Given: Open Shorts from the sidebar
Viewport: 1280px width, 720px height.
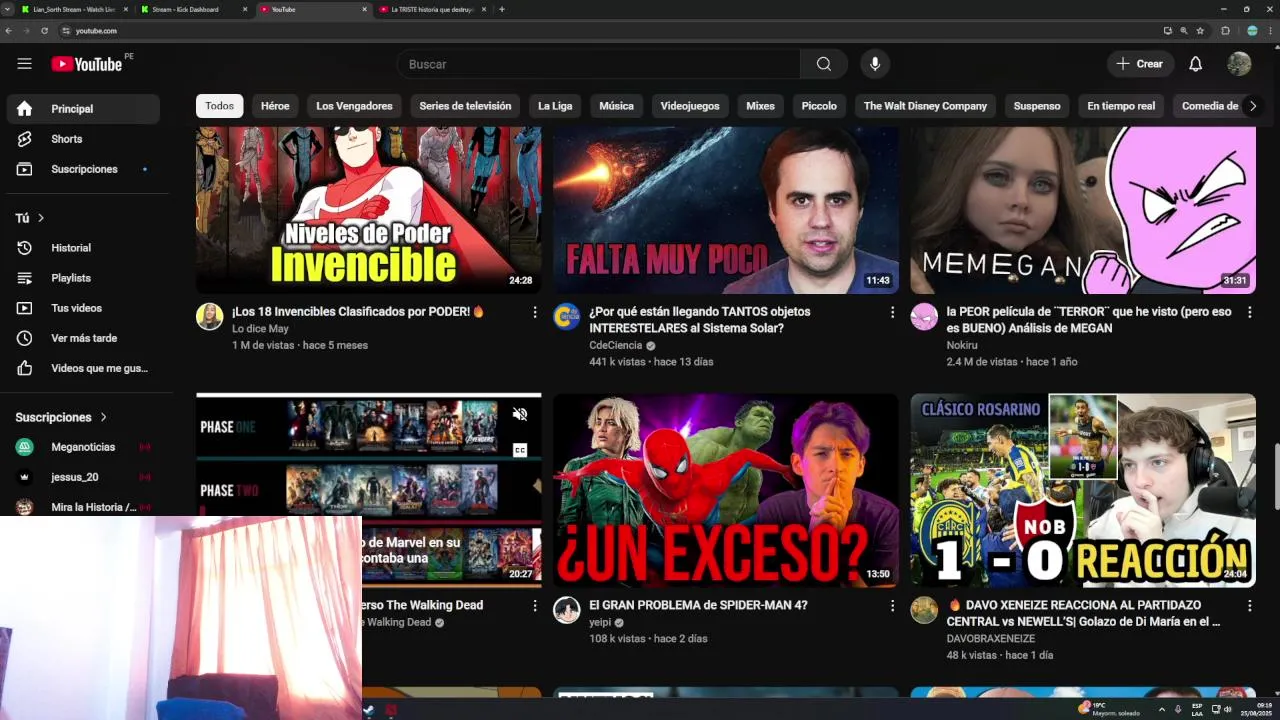Looking at the screenshot, I should click(83, 139).
